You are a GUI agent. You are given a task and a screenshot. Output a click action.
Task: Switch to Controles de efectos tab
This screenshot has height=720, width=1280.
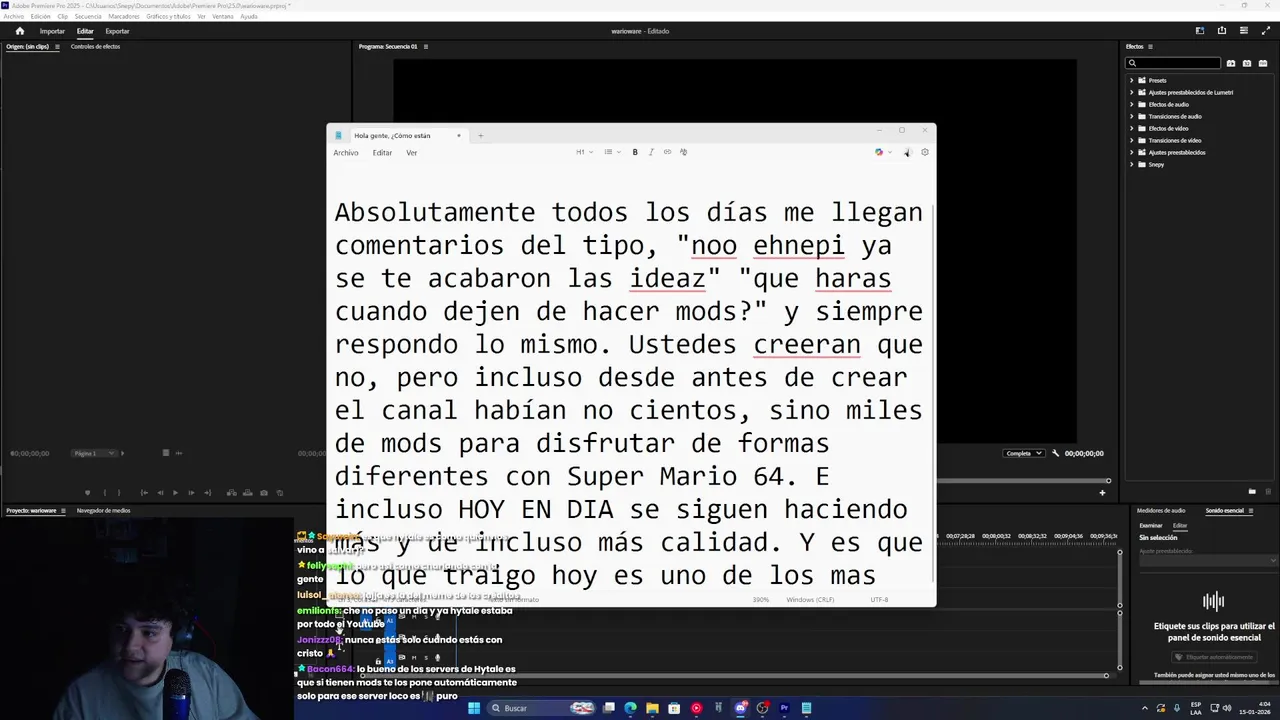[x=95, y=47]
